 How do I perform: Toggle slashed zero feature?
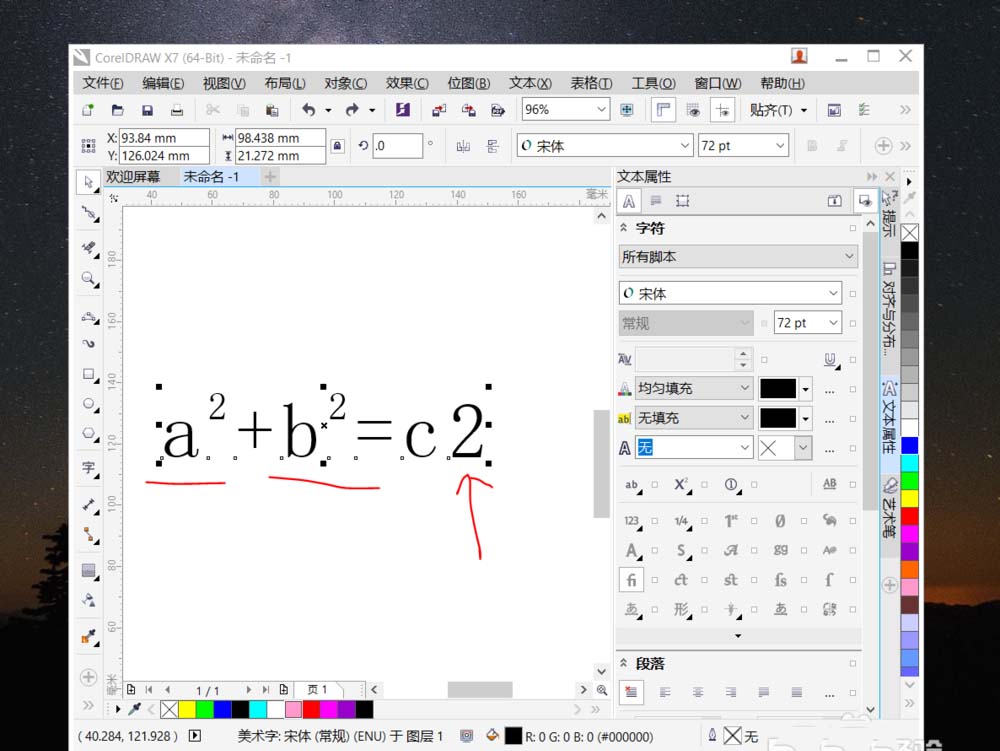tap(780, 521)
